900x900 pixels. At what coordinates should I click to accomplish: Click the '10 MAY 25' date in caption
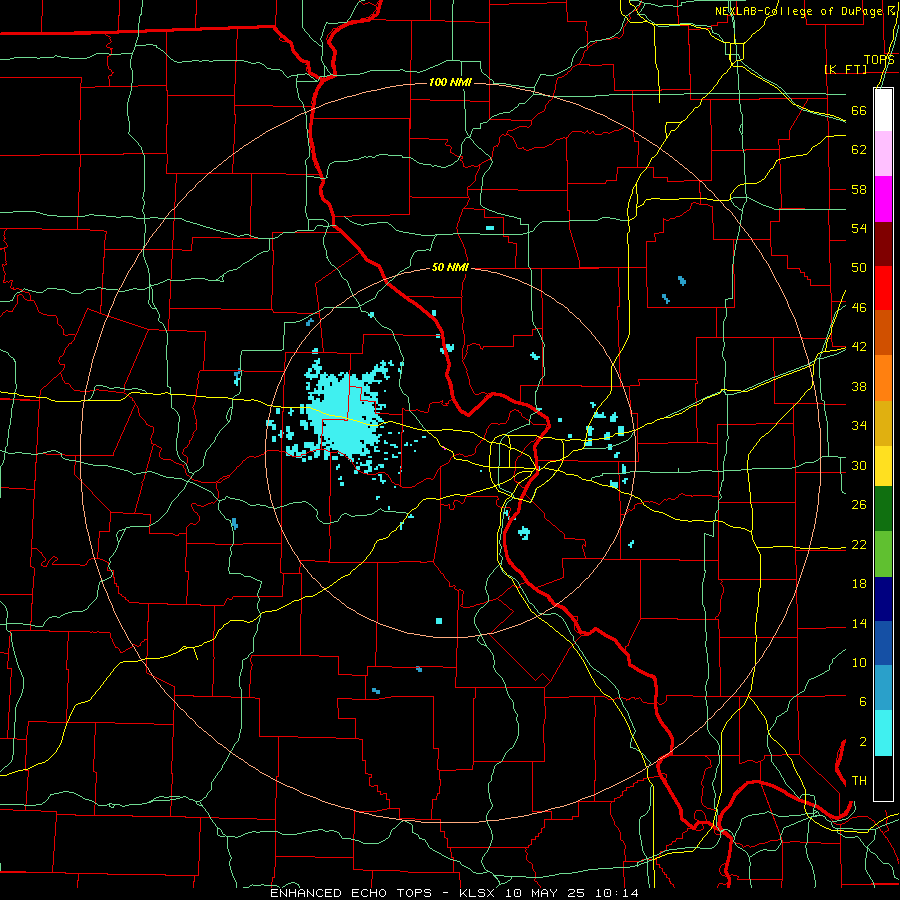544,893
